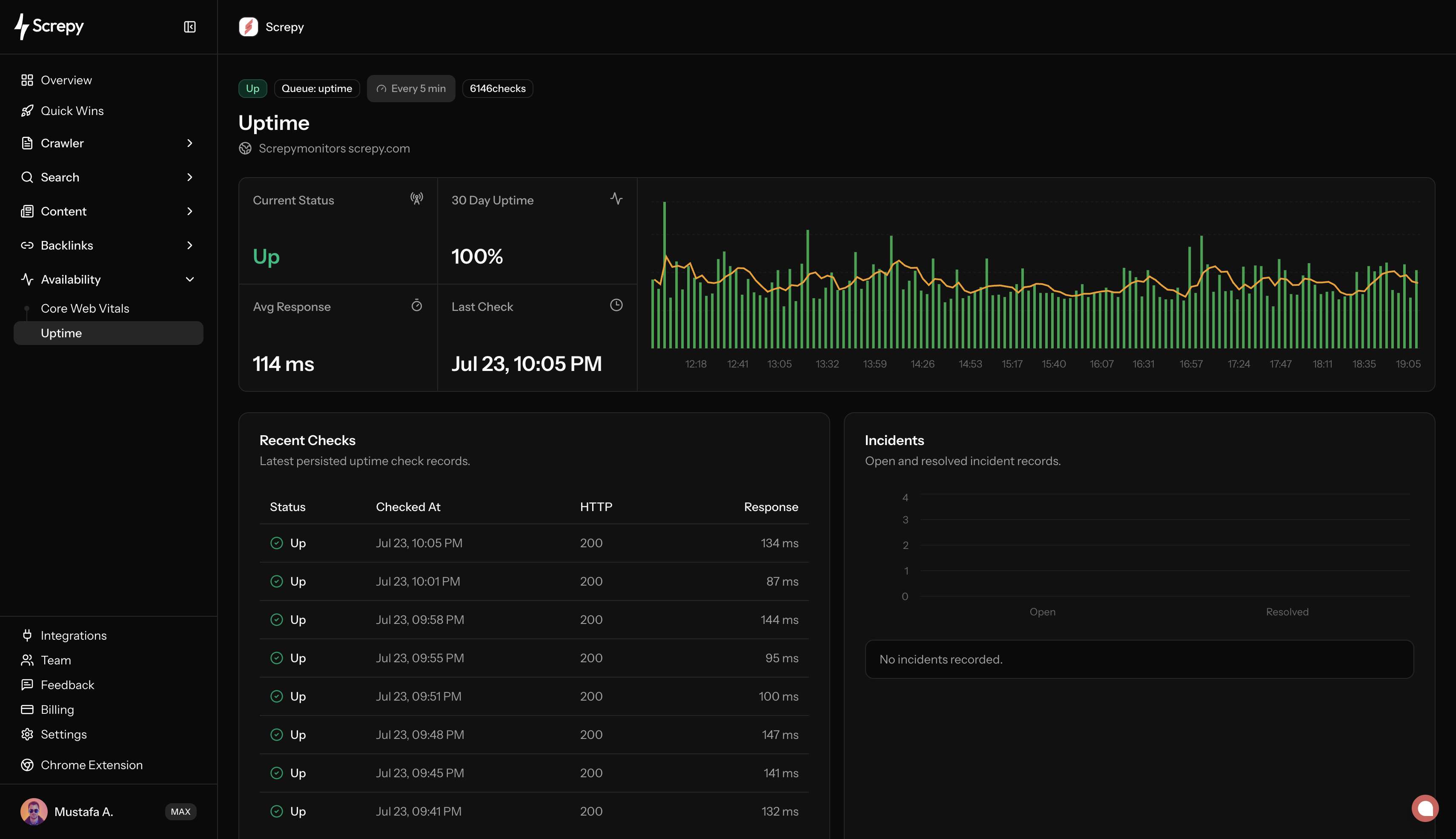Expand the Search menu chevron
Screen dimensions: 1456x839
click(189, 177)
